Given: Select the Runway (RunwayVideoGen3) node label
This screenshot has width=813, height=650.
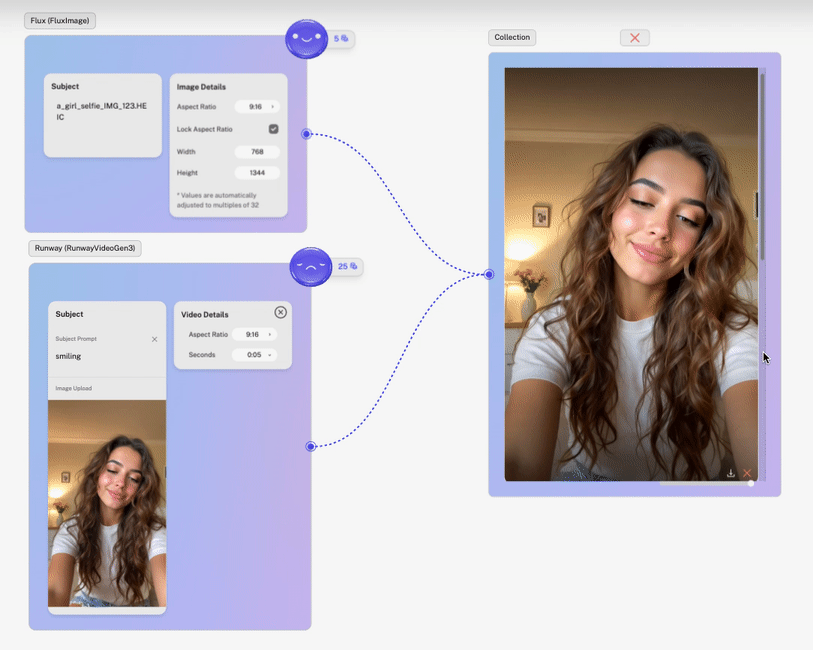Looking at the screenshot, I should [x=85, y=248].
